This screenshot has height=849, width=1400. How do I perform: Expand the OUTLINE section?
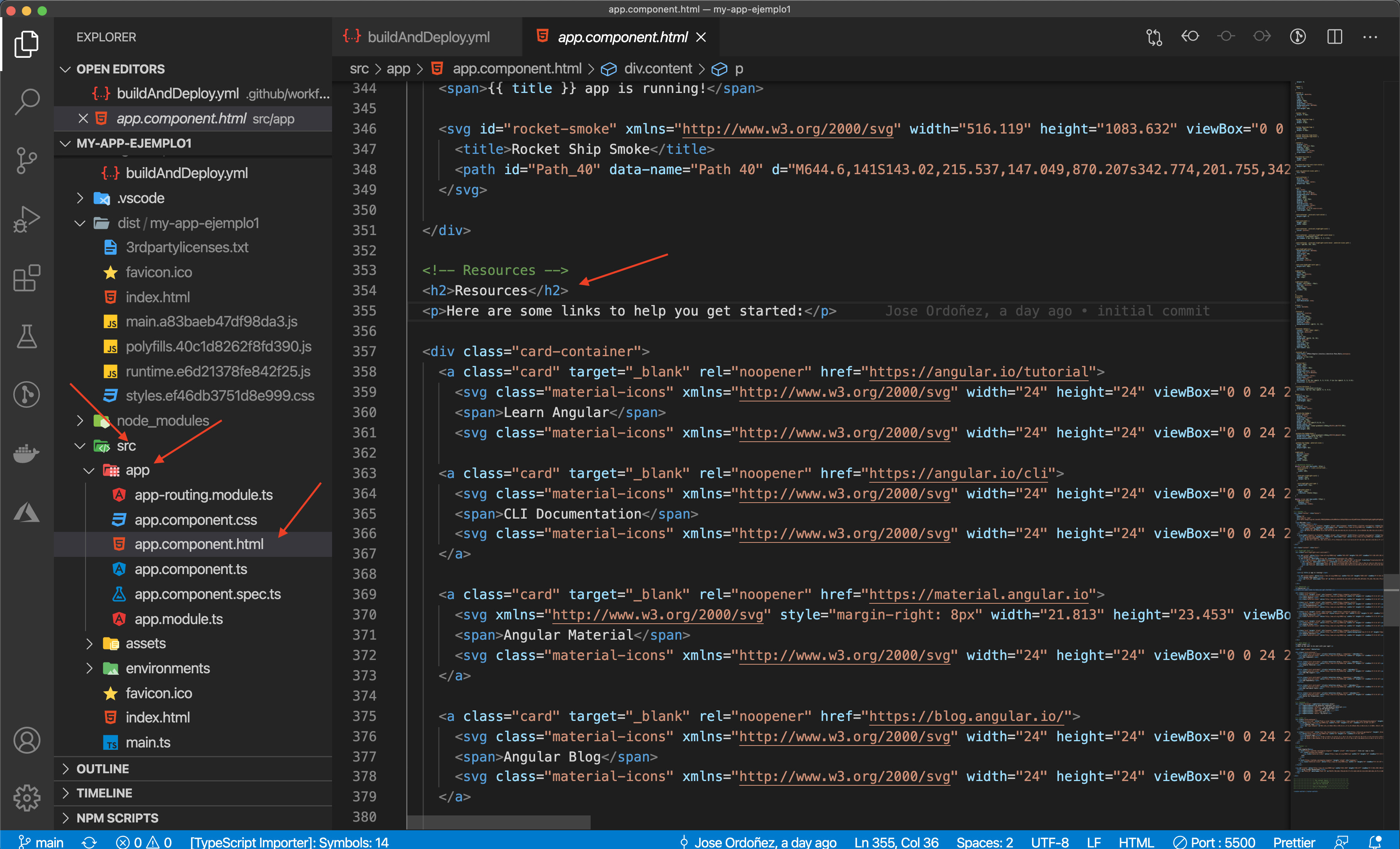point(103,769)
